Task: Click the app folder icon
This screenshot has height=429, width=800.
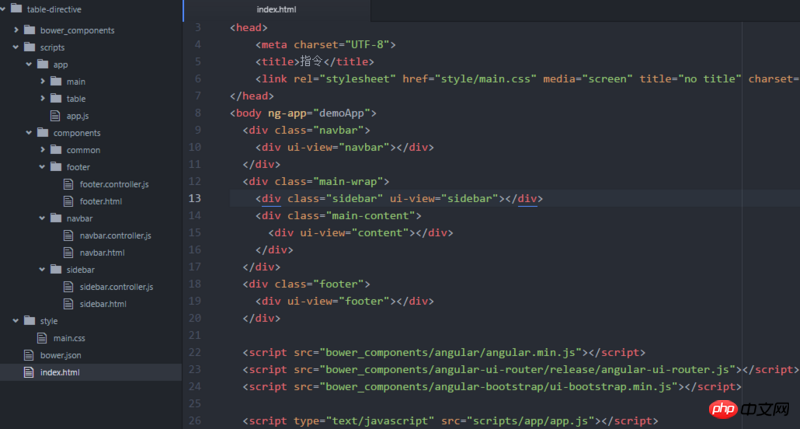Action: 43,64
